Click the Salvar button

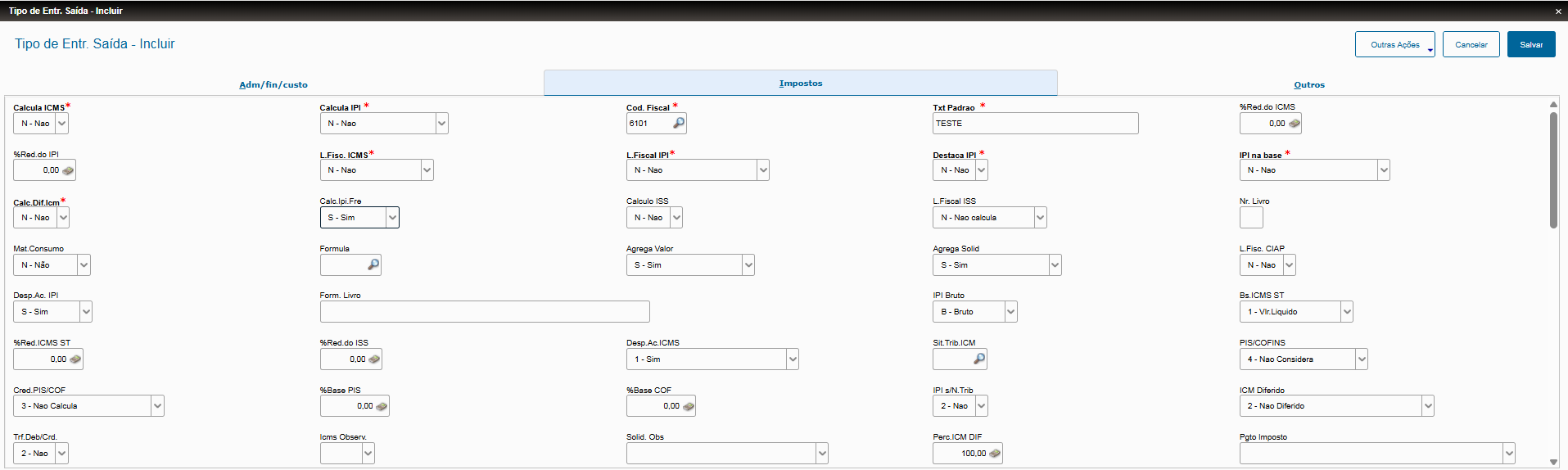(1530, 44)
